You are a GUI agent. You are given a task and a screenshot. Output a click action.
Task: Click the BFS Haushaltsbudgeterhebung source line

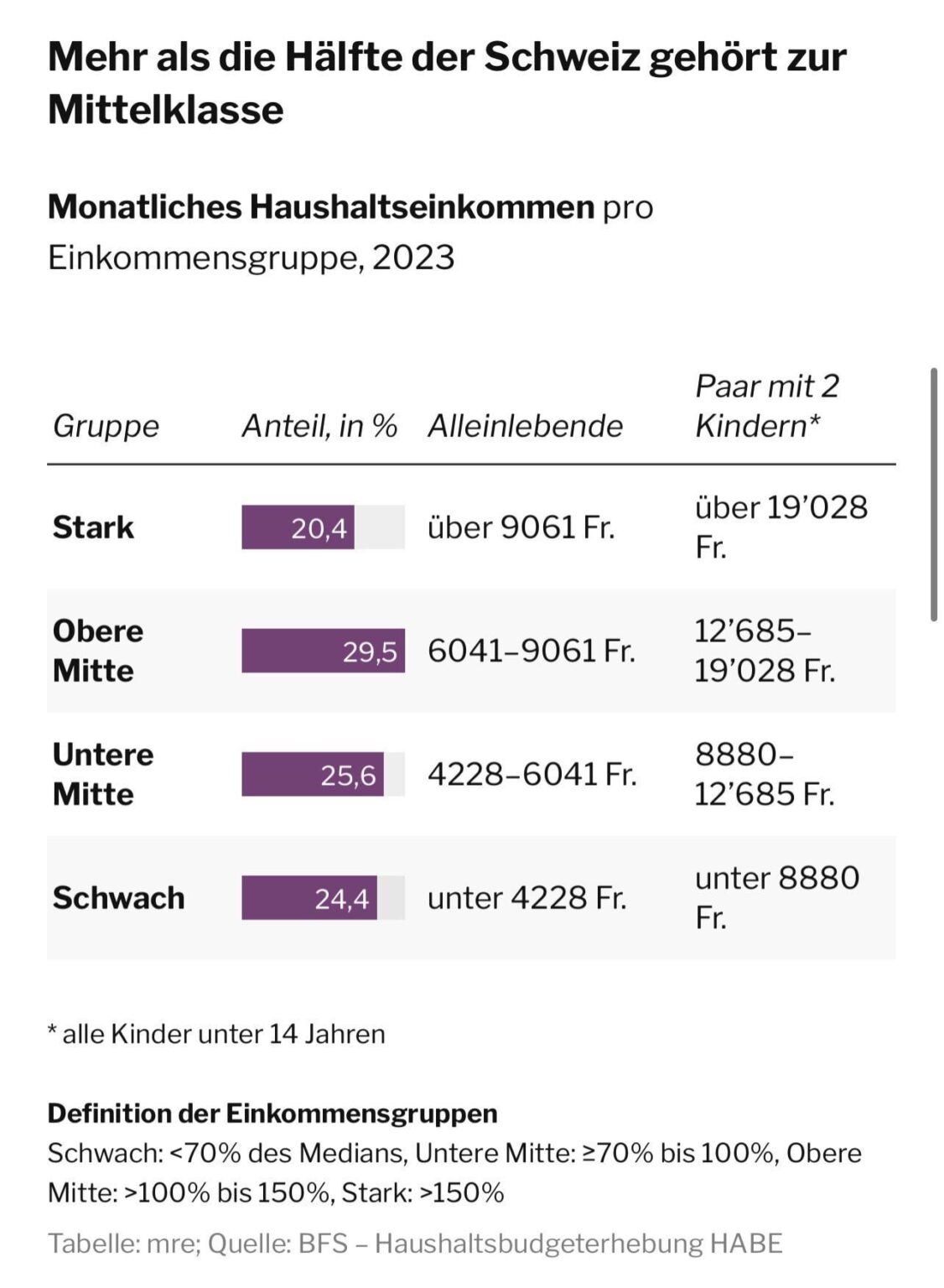[x=415, y=1243]
